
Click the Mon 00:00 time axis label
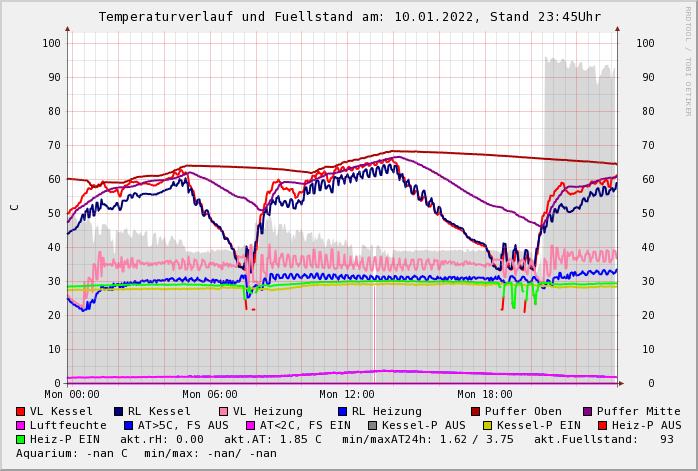tap(72, 395)
